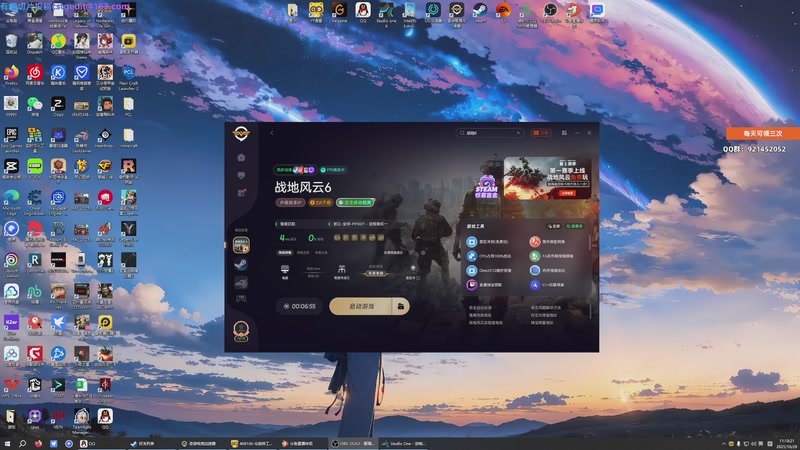Image resolution: width=800 pixels, height=450 pixels.
Task: Open the green EA tool in right column
Action: pos(552,256)
